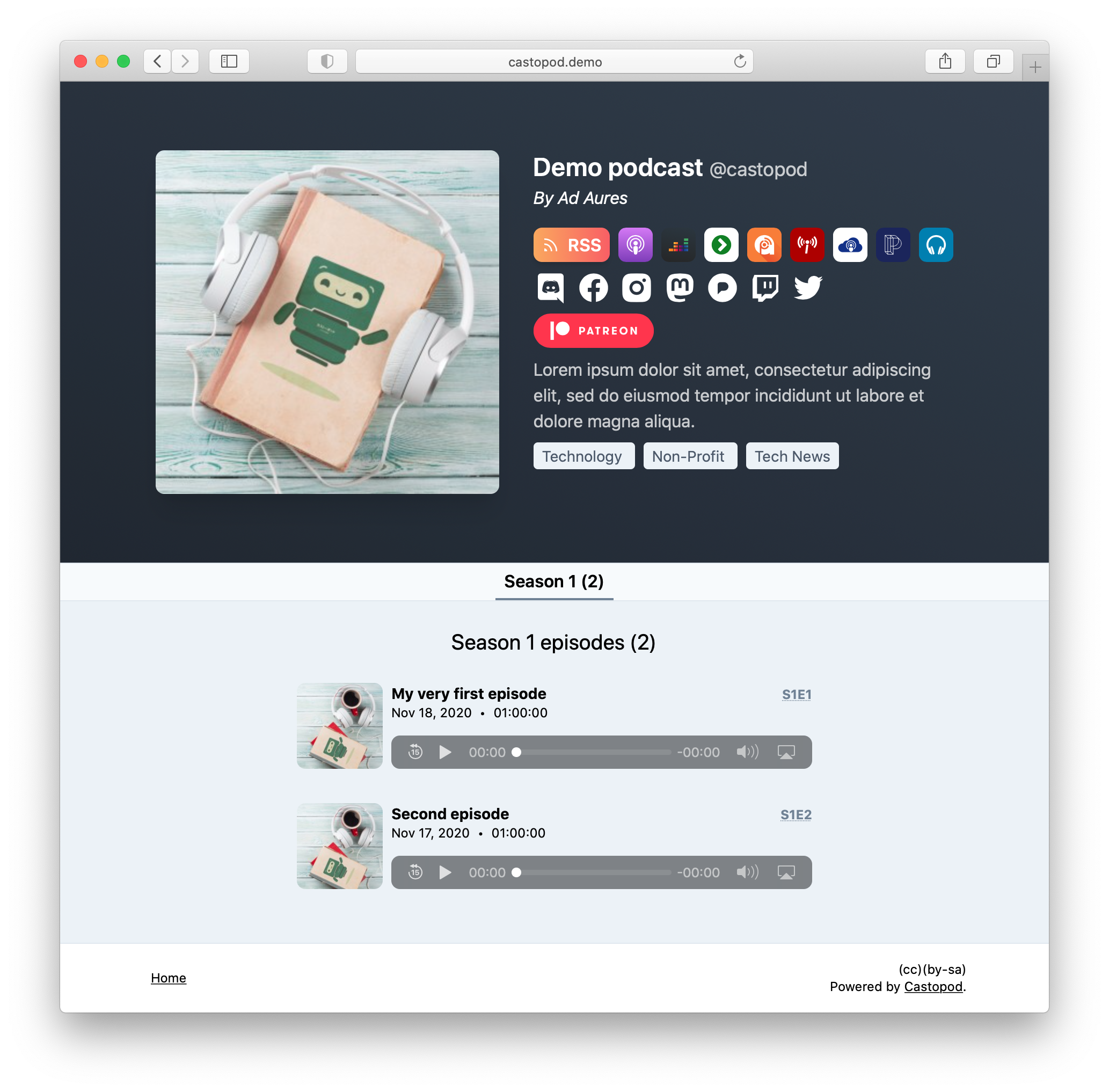Click the Twitch channel icon
Image resolution: width=1109 pixels, height=1092 pixels.
pyautogui.click(x=765, y=288)
